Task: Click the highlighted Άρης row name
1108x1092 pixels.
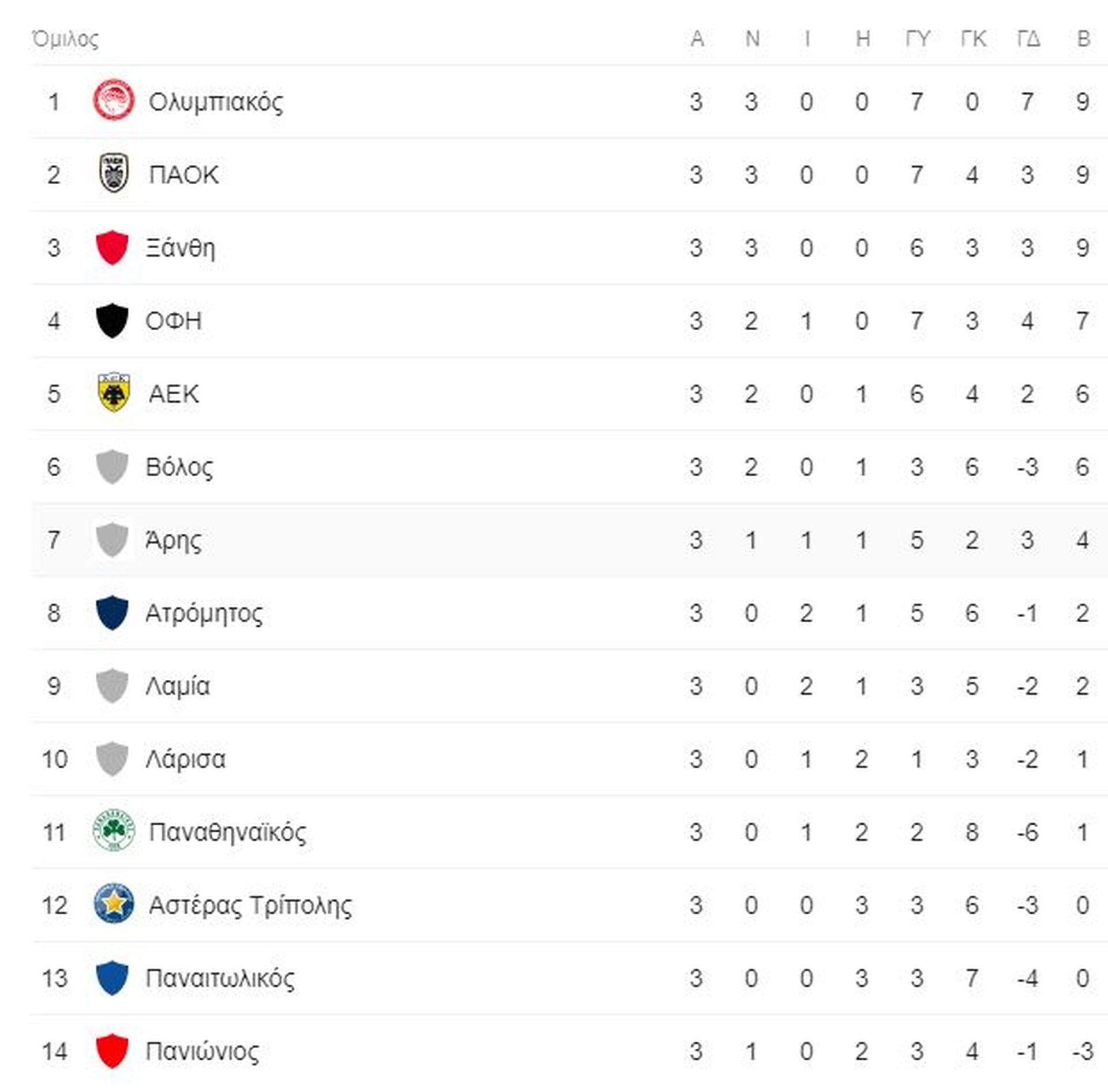Action: [173, 540]
